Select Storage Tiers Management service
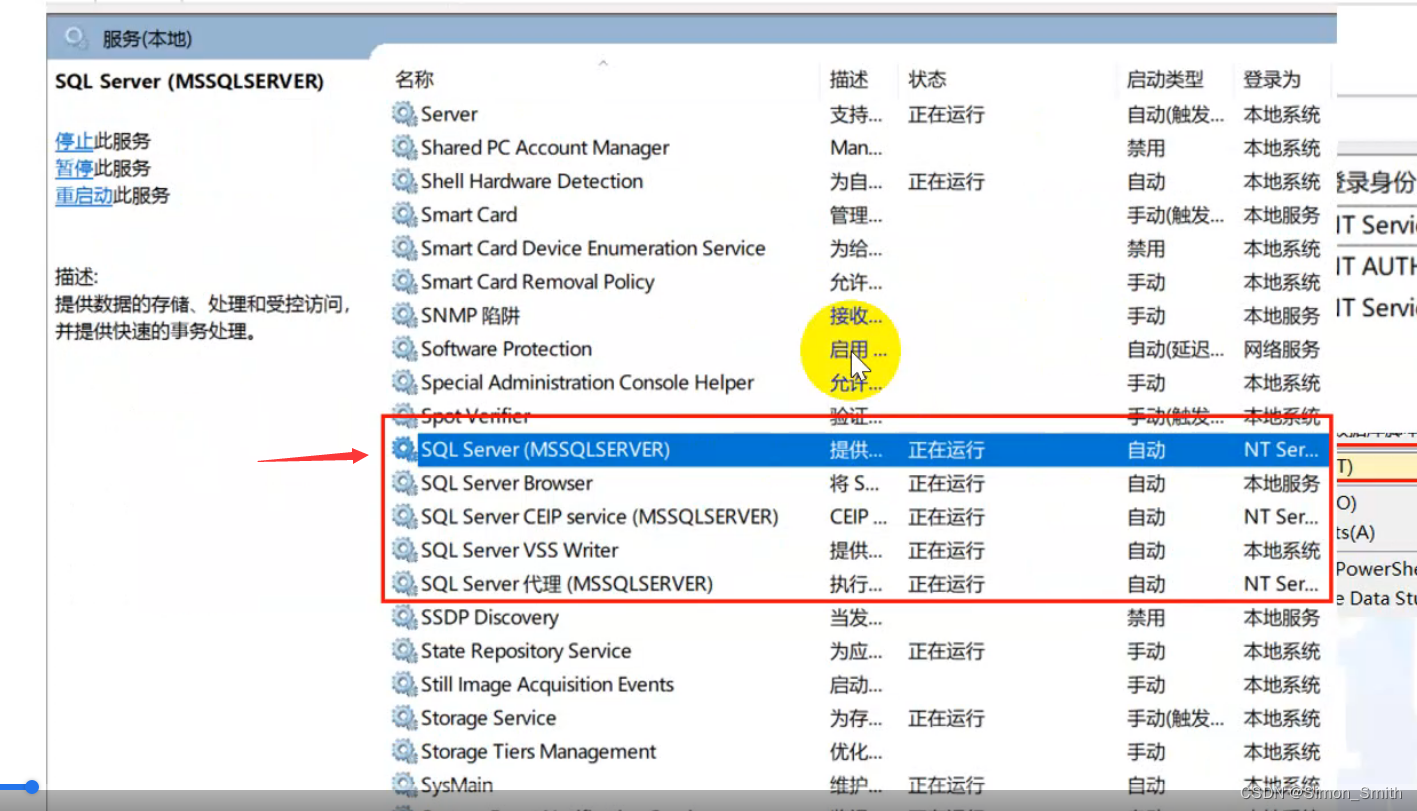Viewport: 1417px width, 811px height. pos(539,752)
